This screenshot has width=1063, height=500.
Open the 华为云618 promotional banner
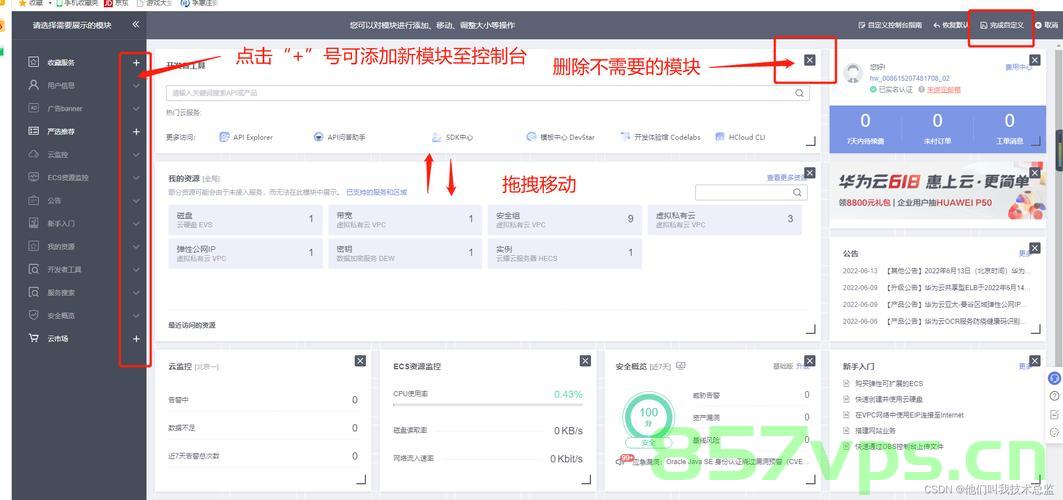tap(938, 190)
